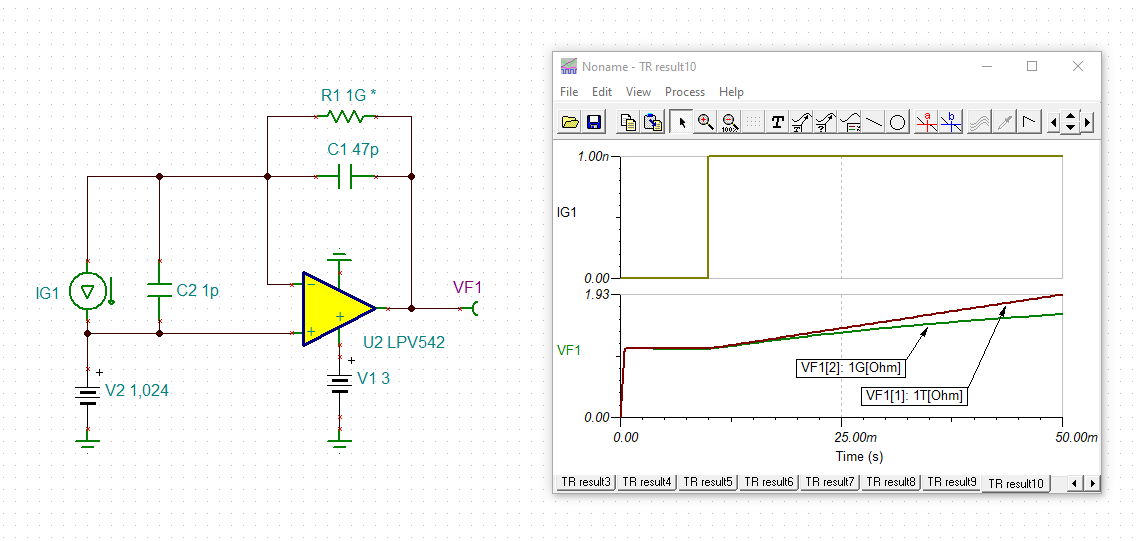The height and width of the screenshot is (541, 1139).
Task: Open the File menu
Action: click(x=569, y=91)
